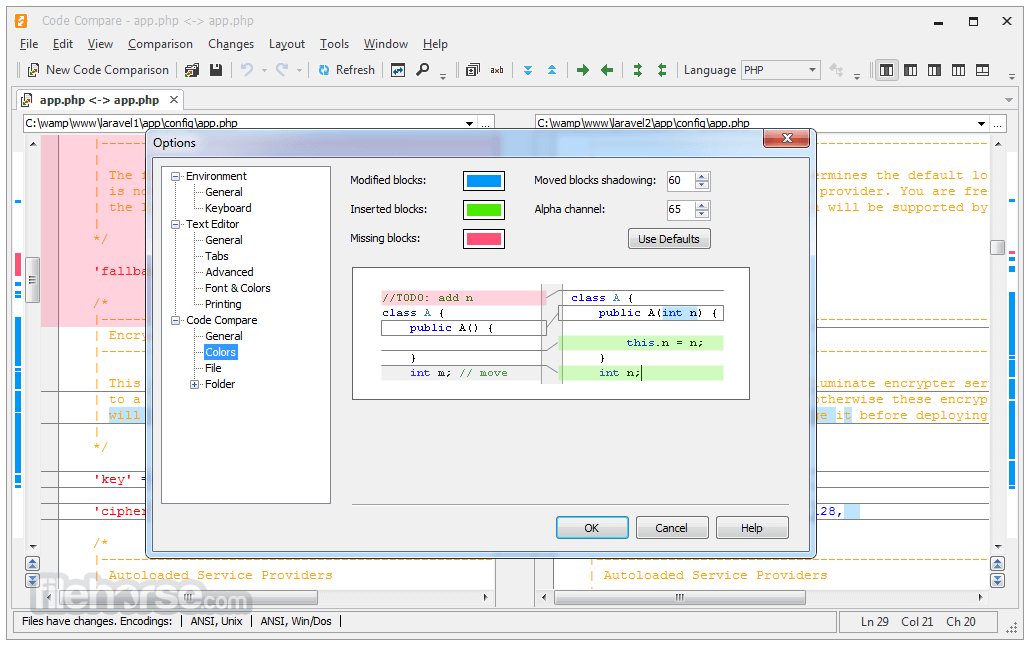
Task: Toggle the axb toolbar icon
Action: pos(497,70)
